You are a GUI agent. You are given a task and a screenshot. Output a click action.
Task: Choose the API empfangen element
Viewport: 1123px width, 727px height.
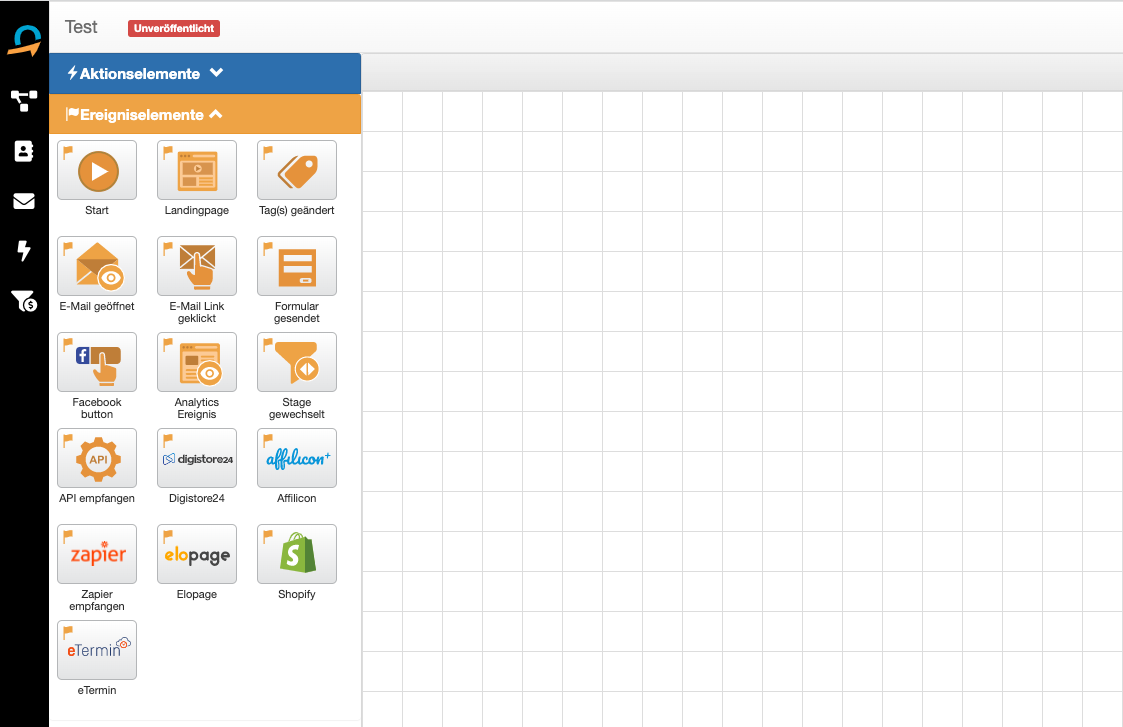pos(97,458)
